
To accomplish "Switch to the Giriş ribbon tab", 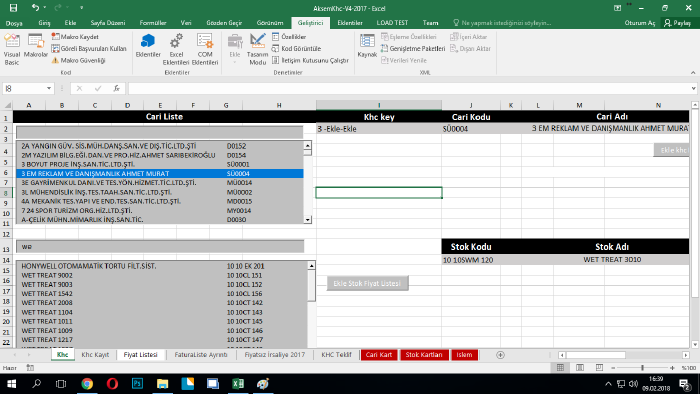I will 44,23.
